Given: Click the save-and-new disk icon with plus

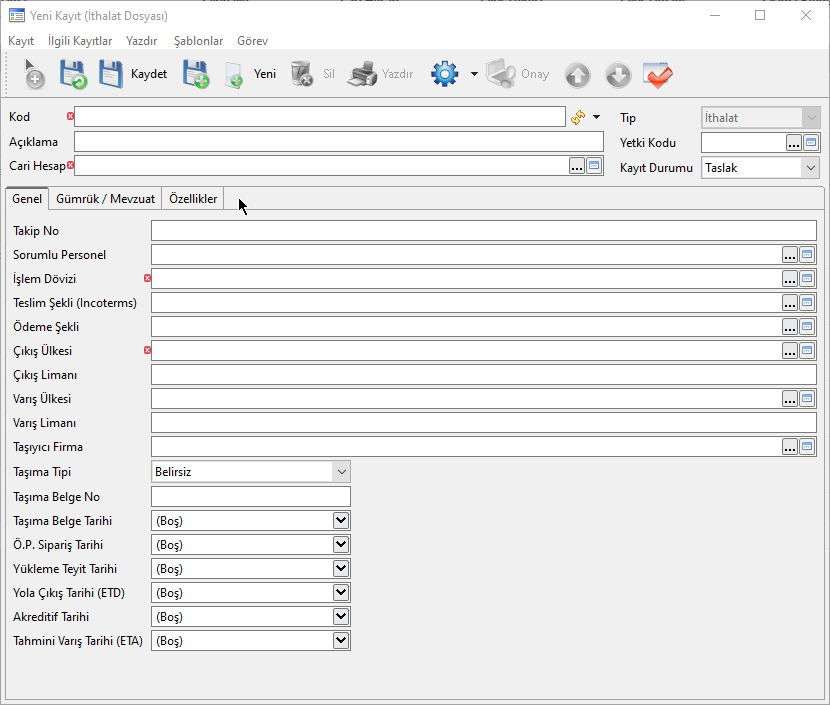Looking at the screenshot, I should tap(195, 75).
